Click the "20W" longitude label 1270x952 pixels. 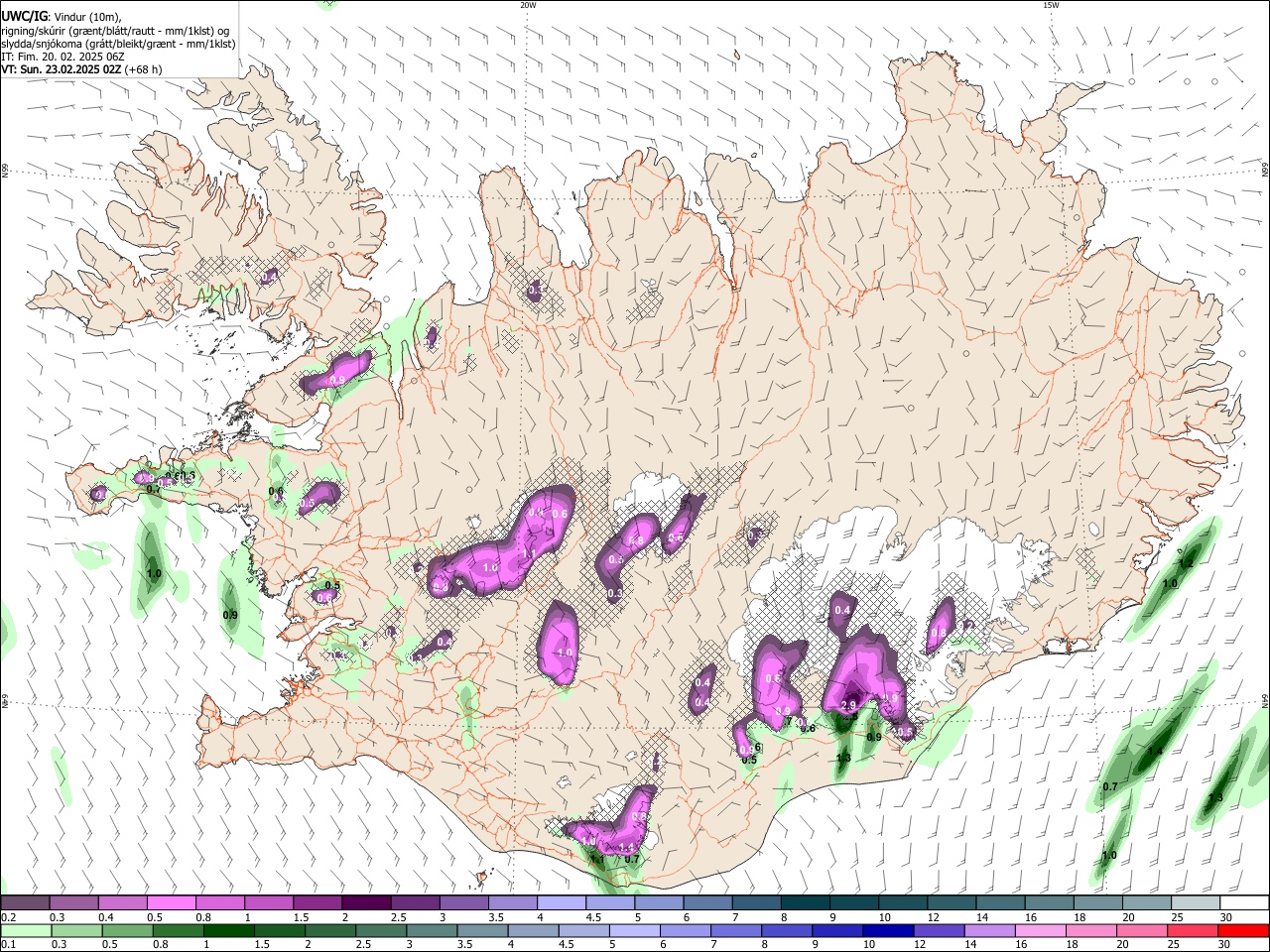click(528, 5)
